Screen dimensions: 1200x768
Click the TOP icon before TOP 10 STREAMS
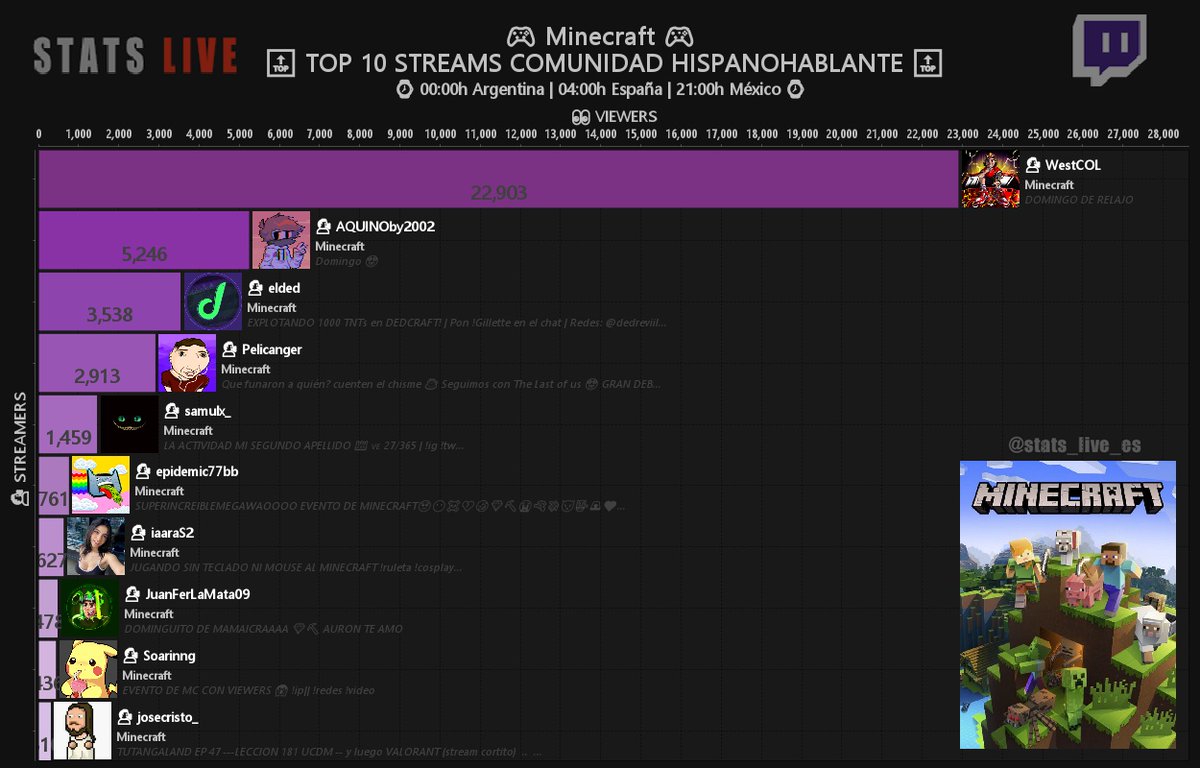[280, 64]
